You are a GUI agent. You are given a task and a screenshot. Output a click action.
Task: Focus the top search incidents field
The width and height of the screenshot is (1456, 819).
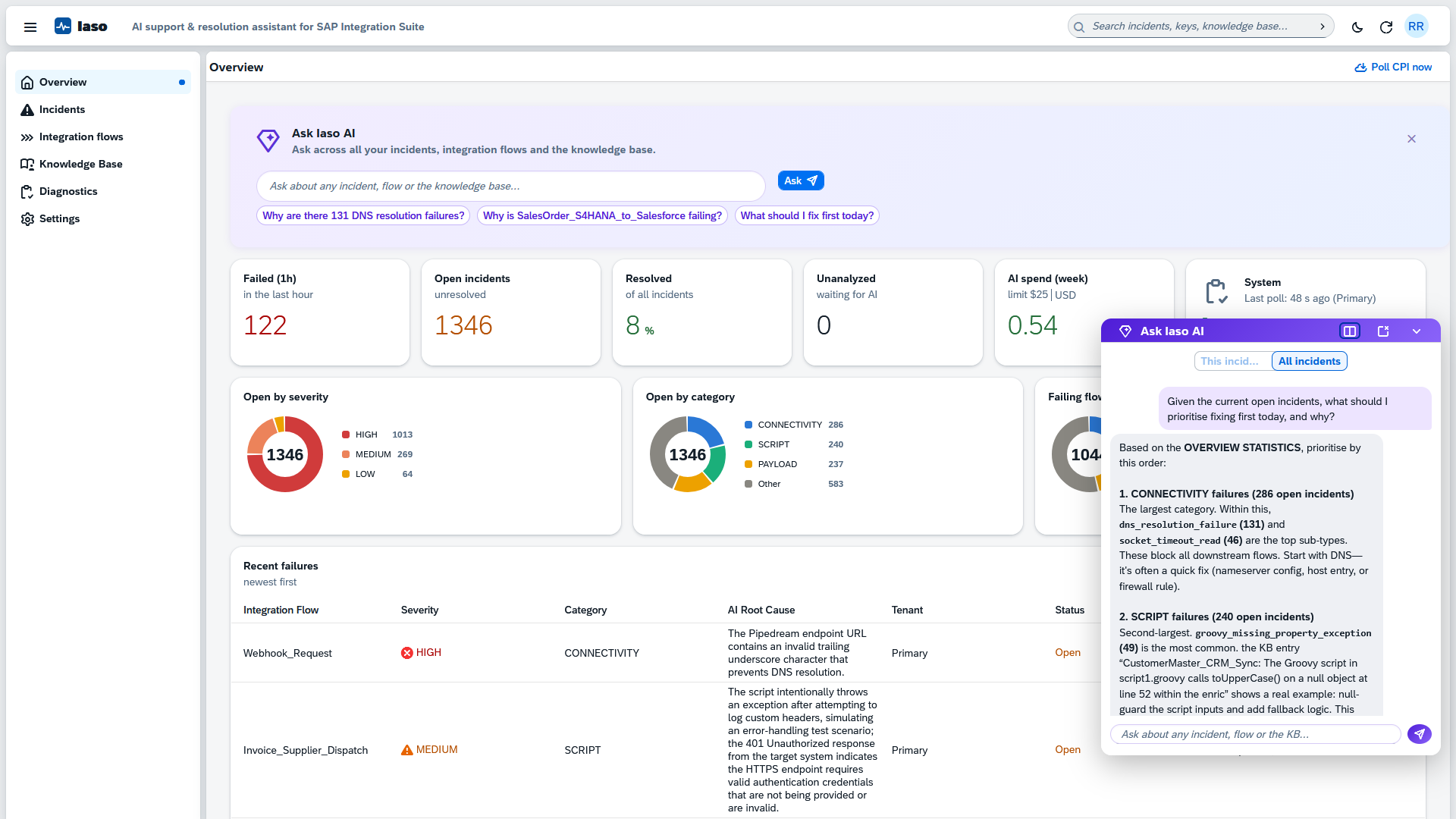1200,27
